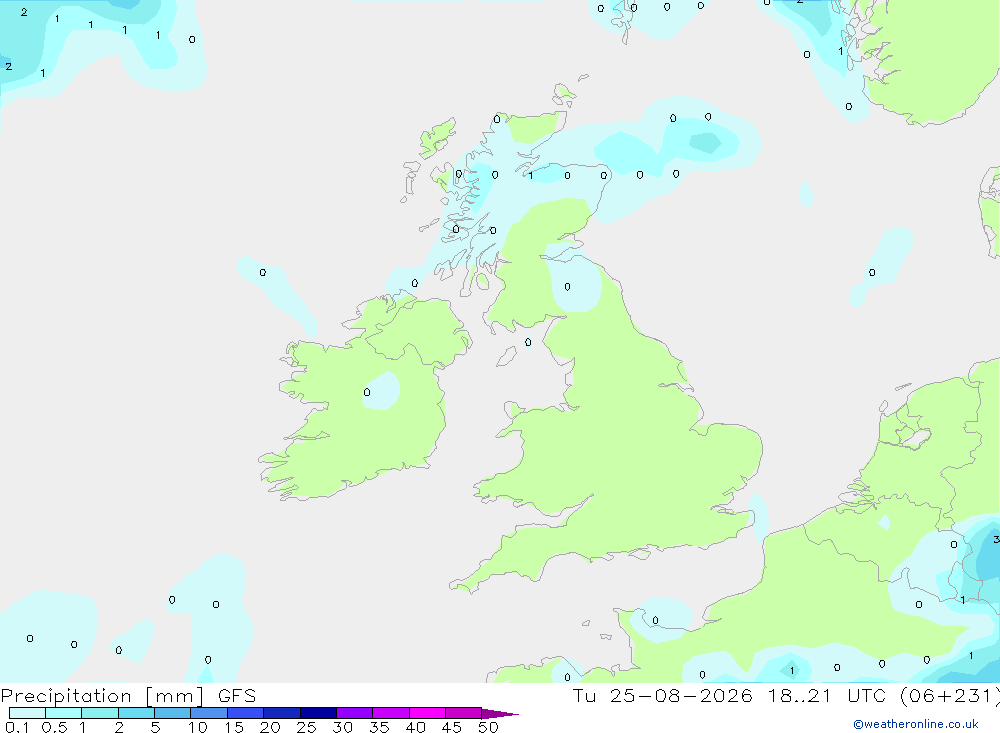Click the legend label '10'

(x=198, y=727)
